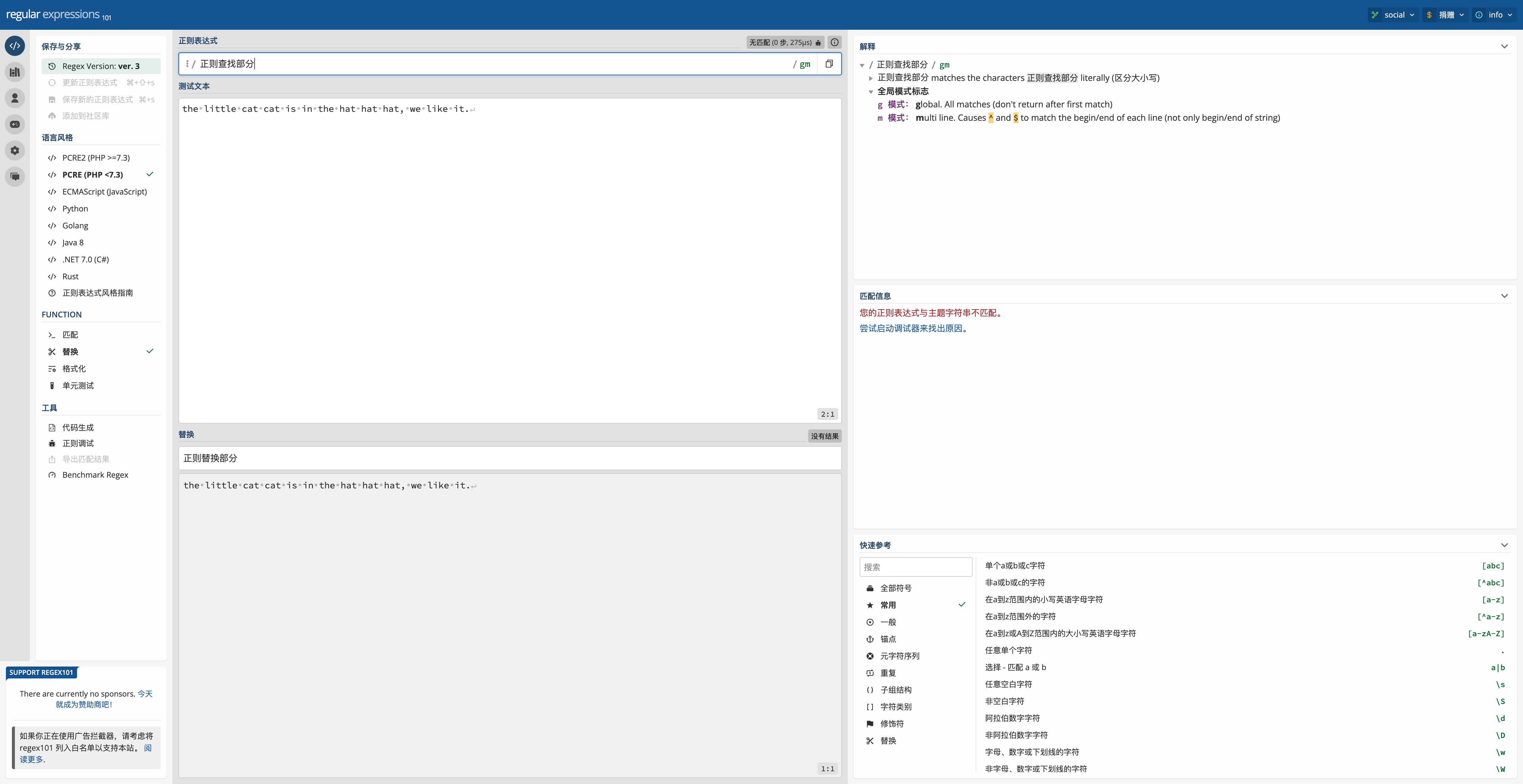Select the 选择 - 匹配 a 或 b row

[1245, 667]
